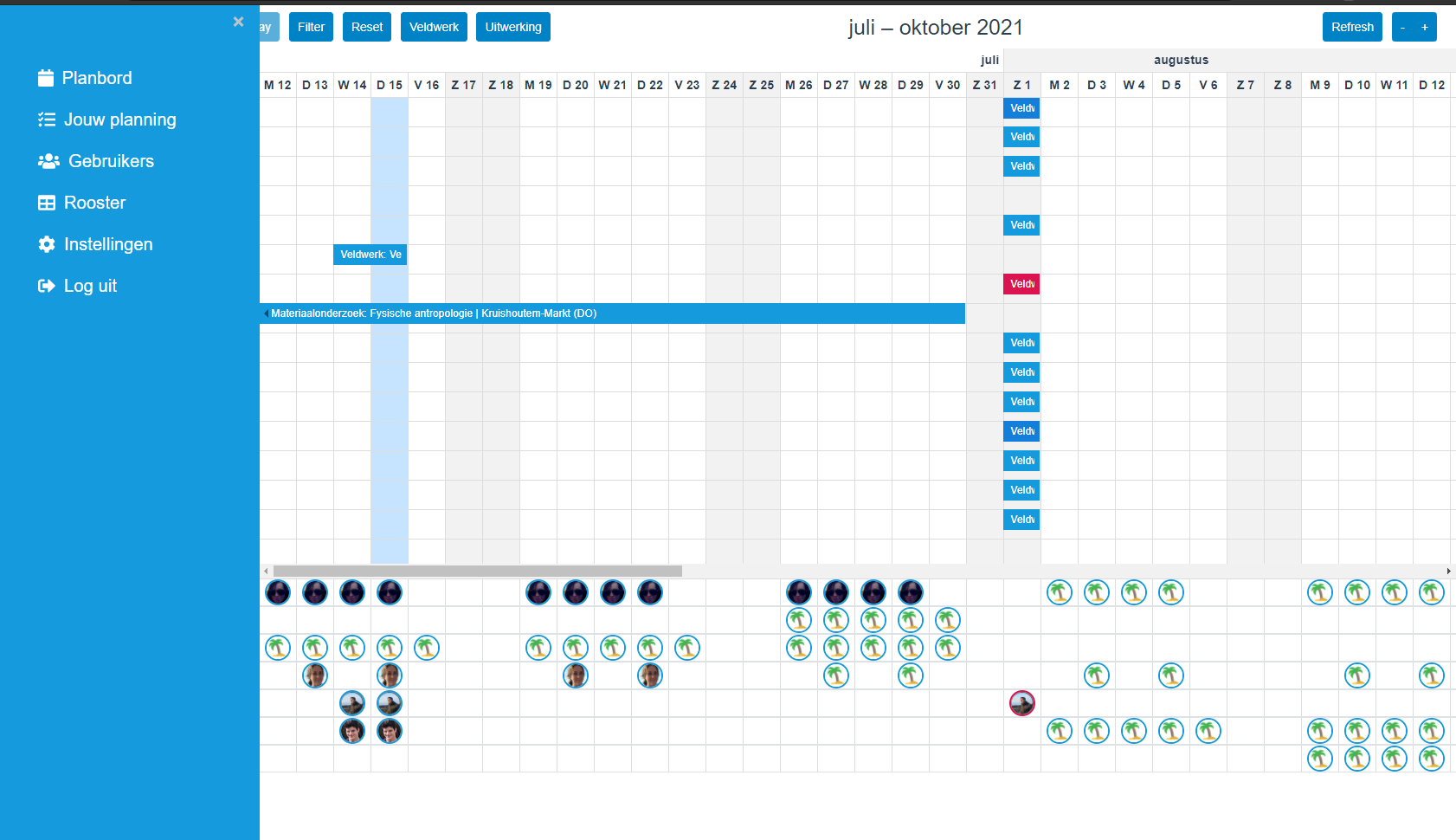Click the Instellingen gear icon
1456x840 pixels.
pos(47,244)
